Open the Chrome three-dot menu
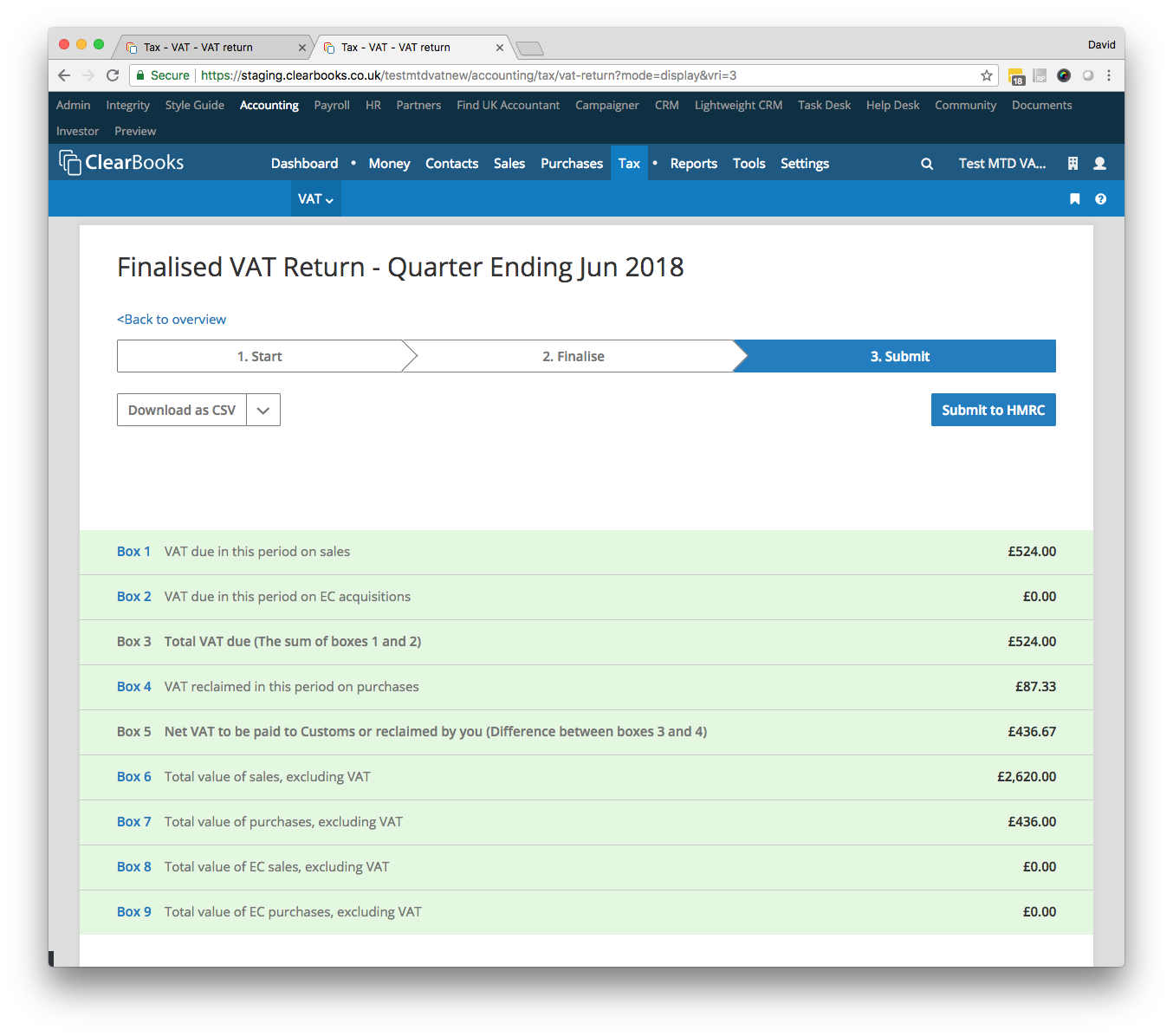The height and width of the screenshot is (1036, 1173). [1109, 75]
